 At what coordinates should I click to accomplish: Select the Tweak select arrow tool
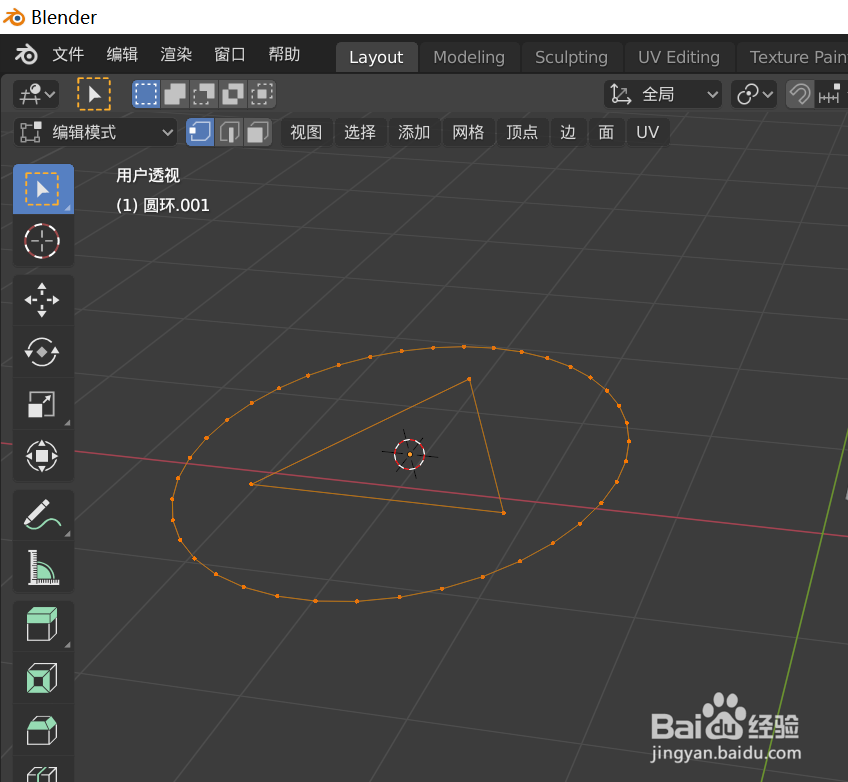click(42, 188)
